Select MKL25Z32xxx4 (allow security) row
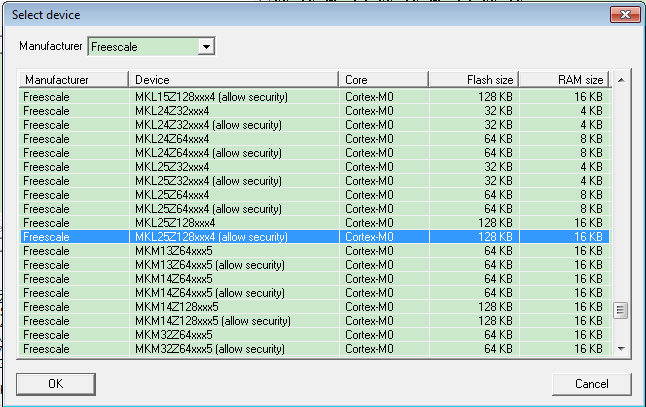The height and width of the screenshot is (407, 646). click(315, 181)
